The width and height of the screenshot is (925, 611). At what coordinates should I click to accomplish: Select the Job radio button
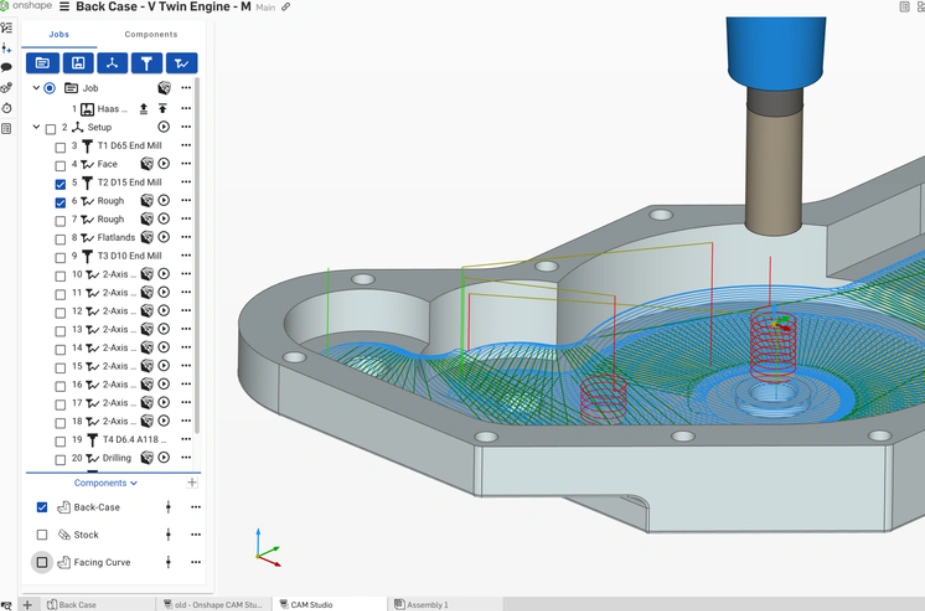[x=49, y=87]
